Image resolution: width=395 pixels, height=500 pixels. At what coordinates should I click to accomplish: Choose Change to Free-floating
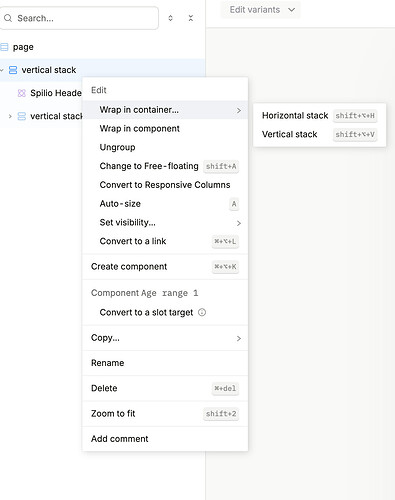[165, 166]
